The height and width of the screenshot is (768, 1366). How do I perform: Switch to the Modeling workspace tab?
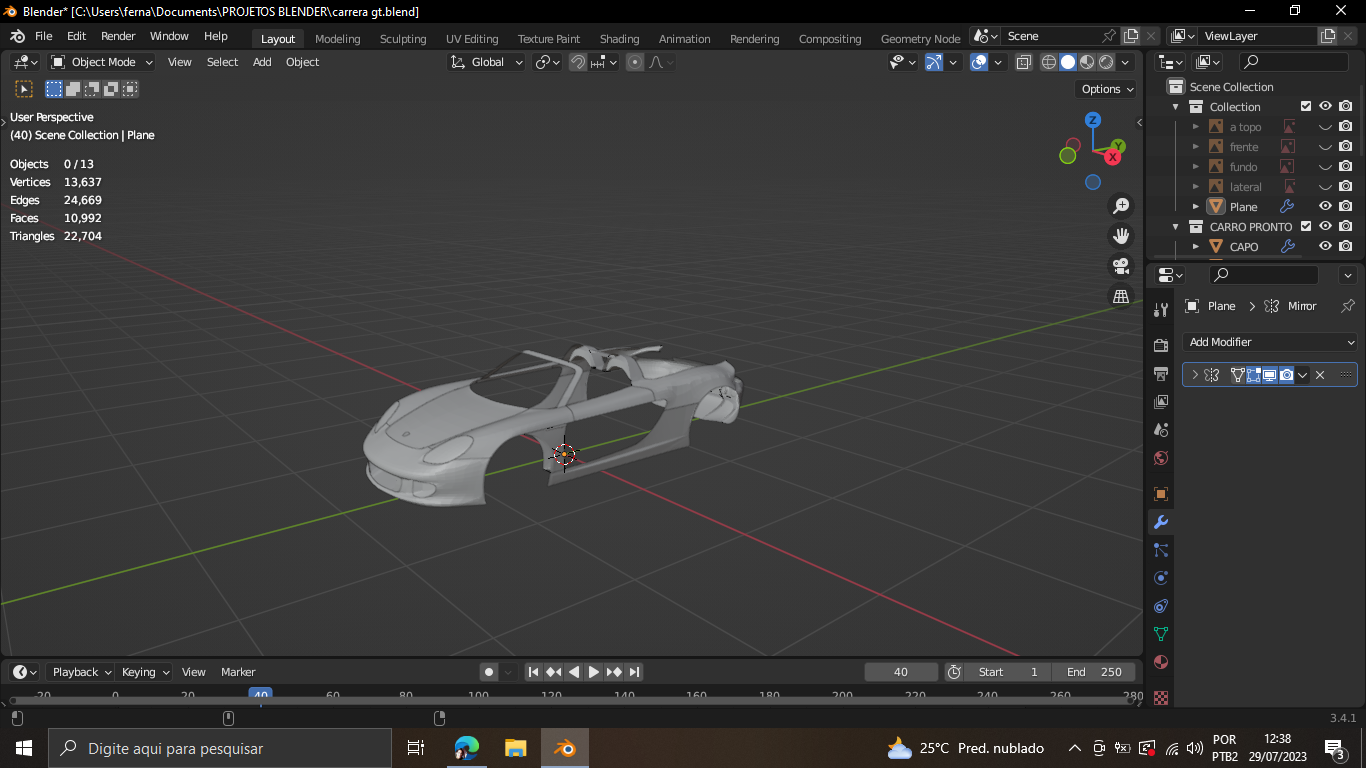(338, 39)
